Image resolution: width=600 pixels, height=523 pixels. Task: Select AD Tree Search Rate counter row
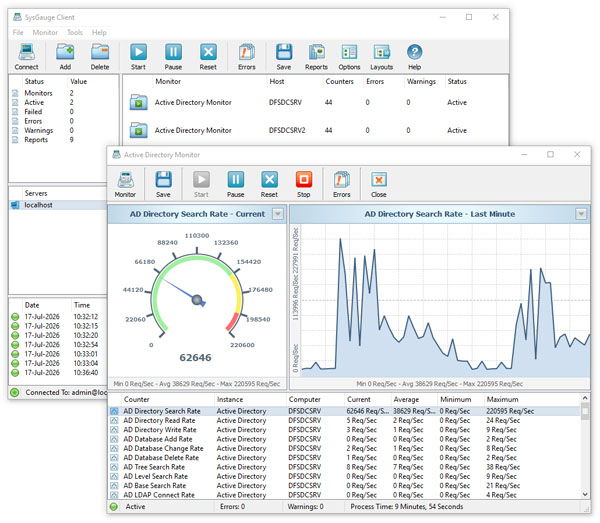click(x=344, y=467)
